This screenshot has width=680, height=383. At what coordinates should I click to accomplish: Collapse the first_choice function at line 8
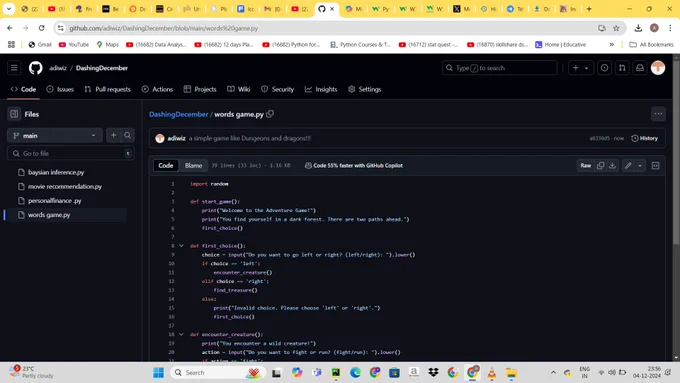click(181, 246)
